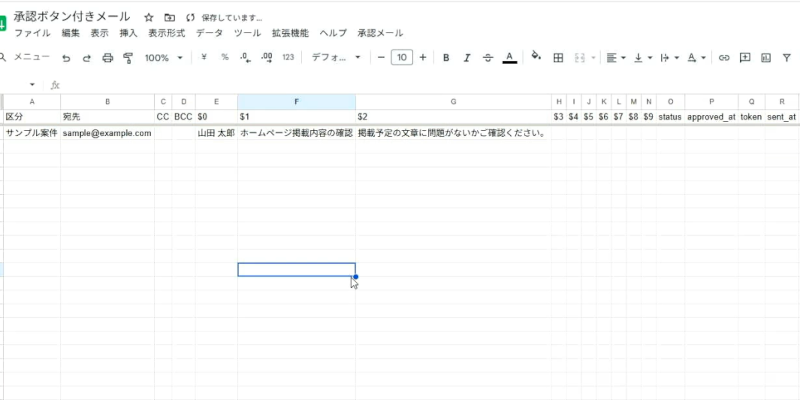Click the move to folder icon
800x400 pixels.
[169, 18]
